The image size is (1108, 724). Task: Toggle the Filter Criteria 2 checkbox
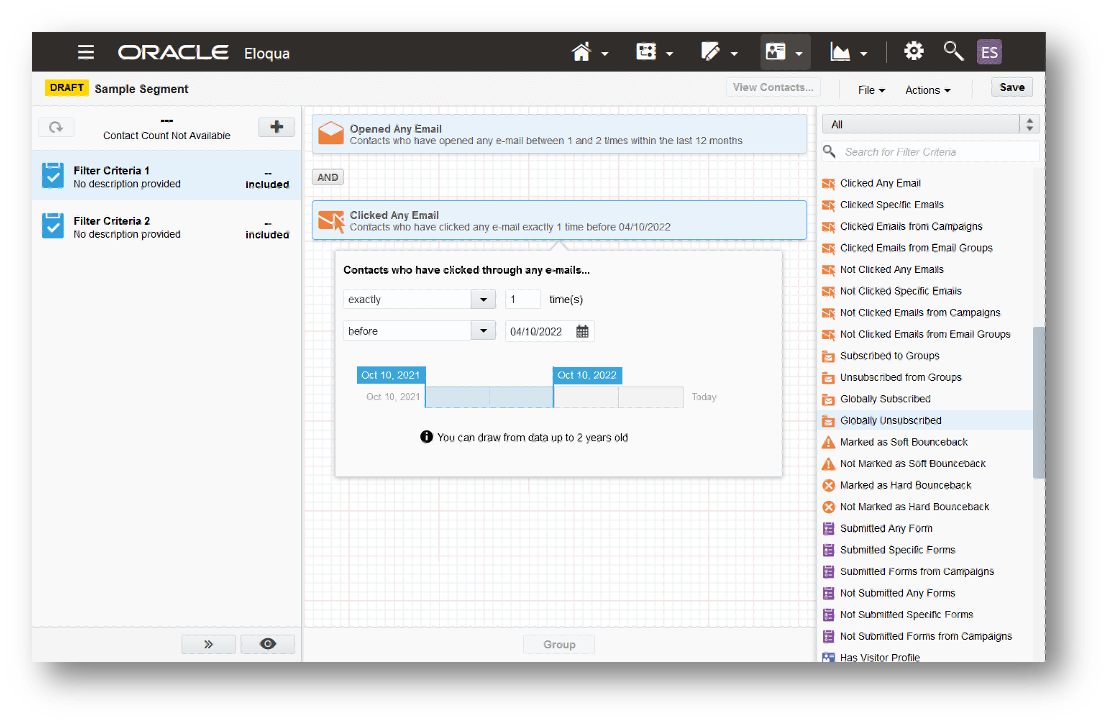point(54,226)
